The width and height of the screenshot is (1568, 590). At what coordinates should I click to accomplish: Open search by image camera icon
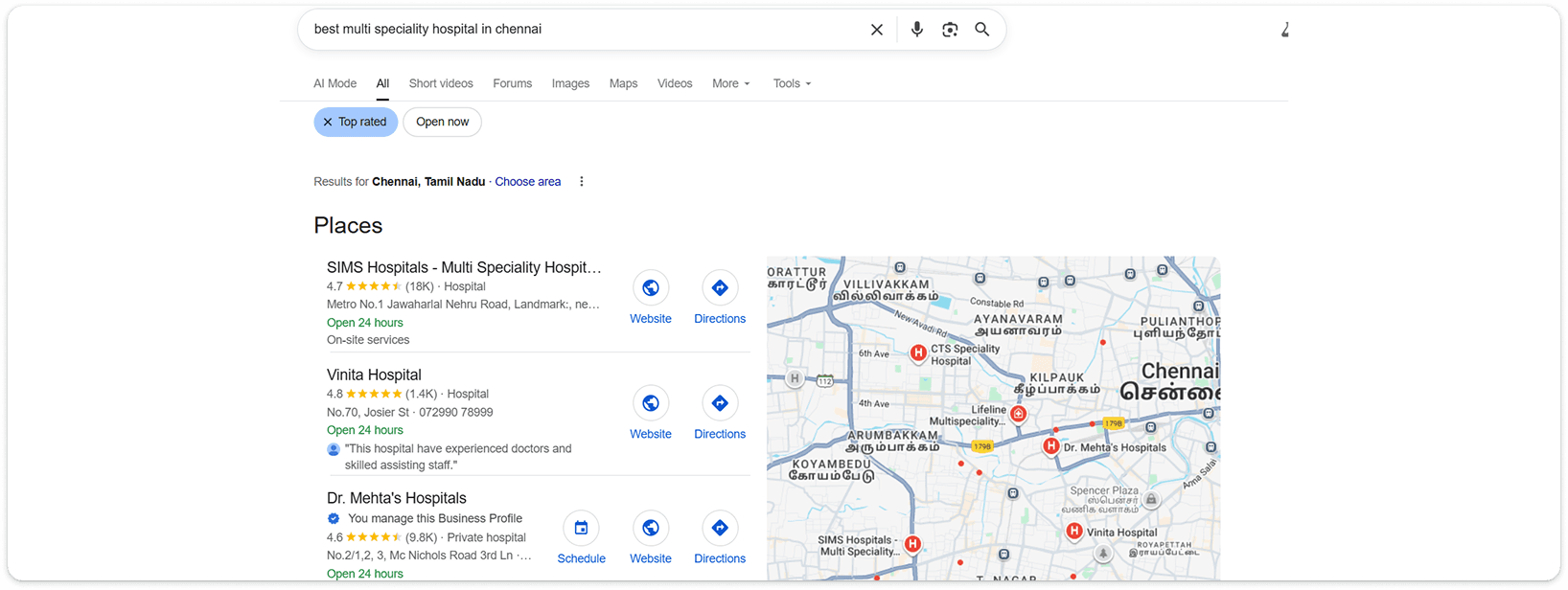click(950, 30)
